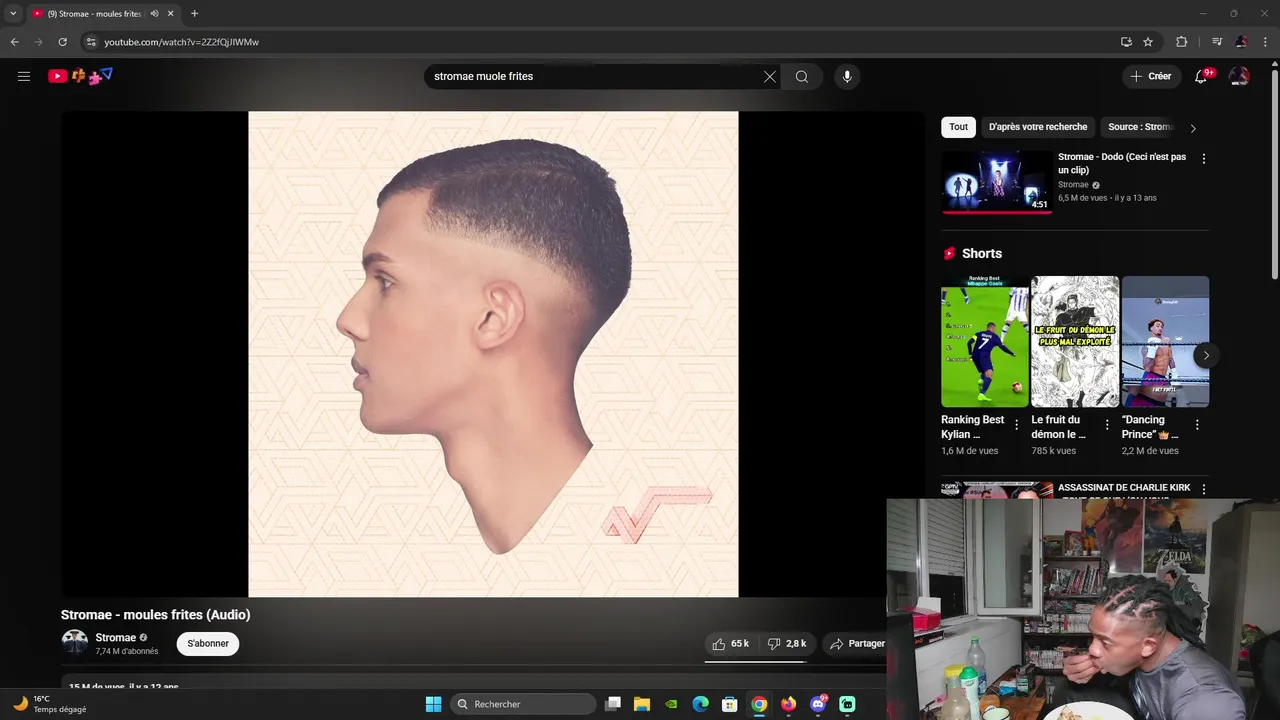Viewport: 1280px width, 720px height.
Task: Dislike the video showing 2,8 k
Action: [786, 644]
